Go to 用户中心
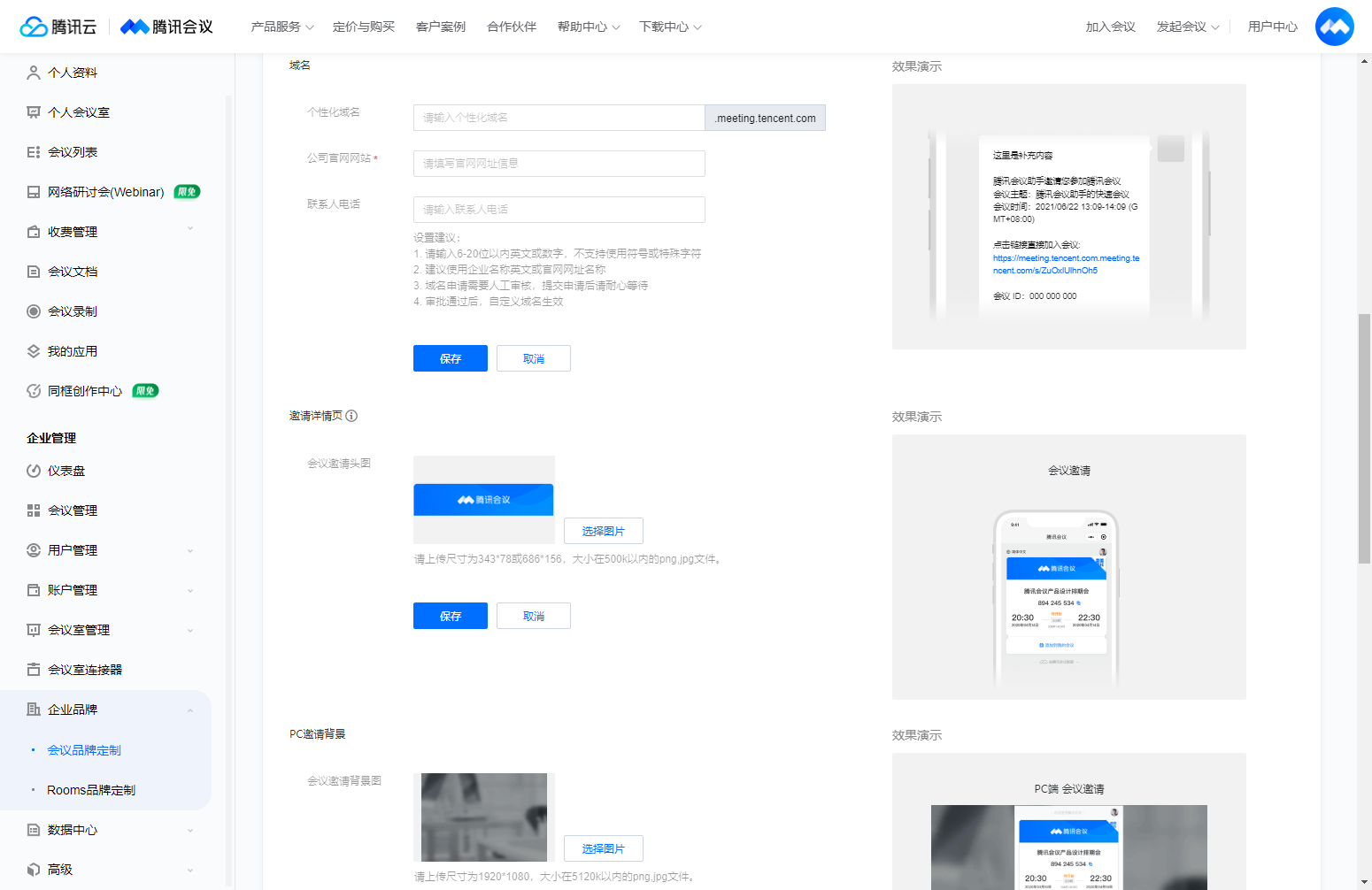This screenshot has width=1372, height=890. [1272, 27]
